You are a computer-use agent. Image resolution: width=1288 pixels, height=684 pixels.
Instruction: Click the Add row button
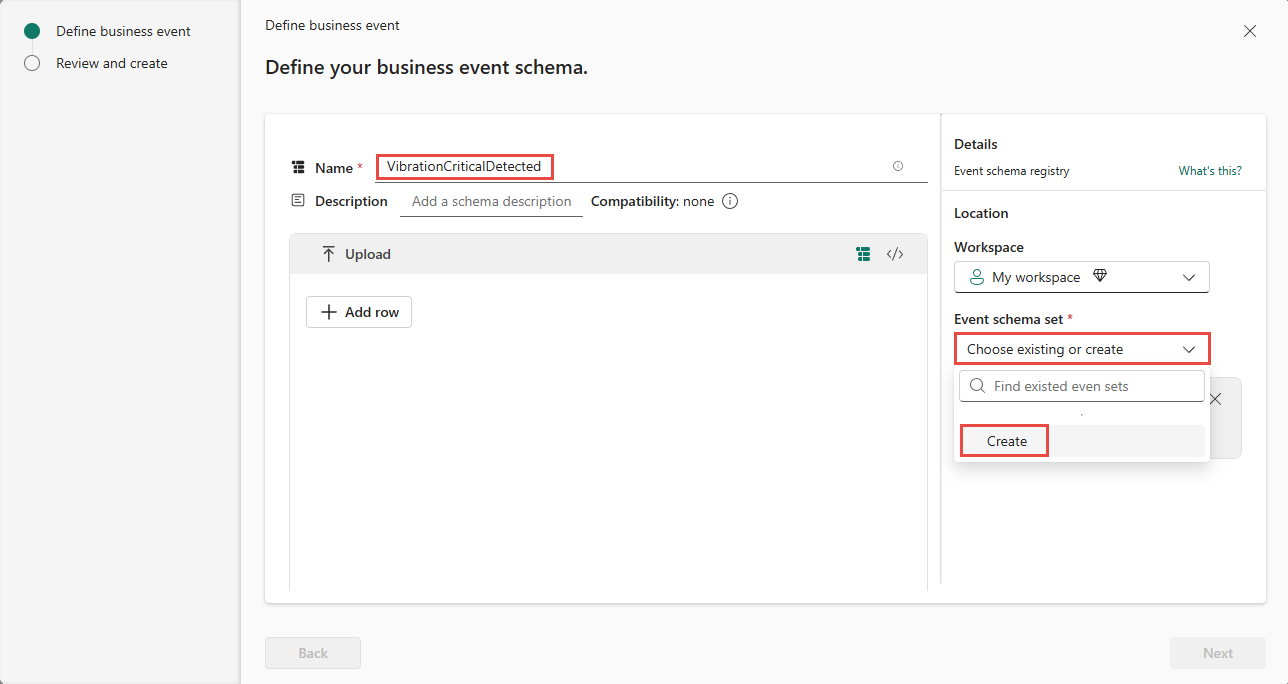(x=359, y=312)
